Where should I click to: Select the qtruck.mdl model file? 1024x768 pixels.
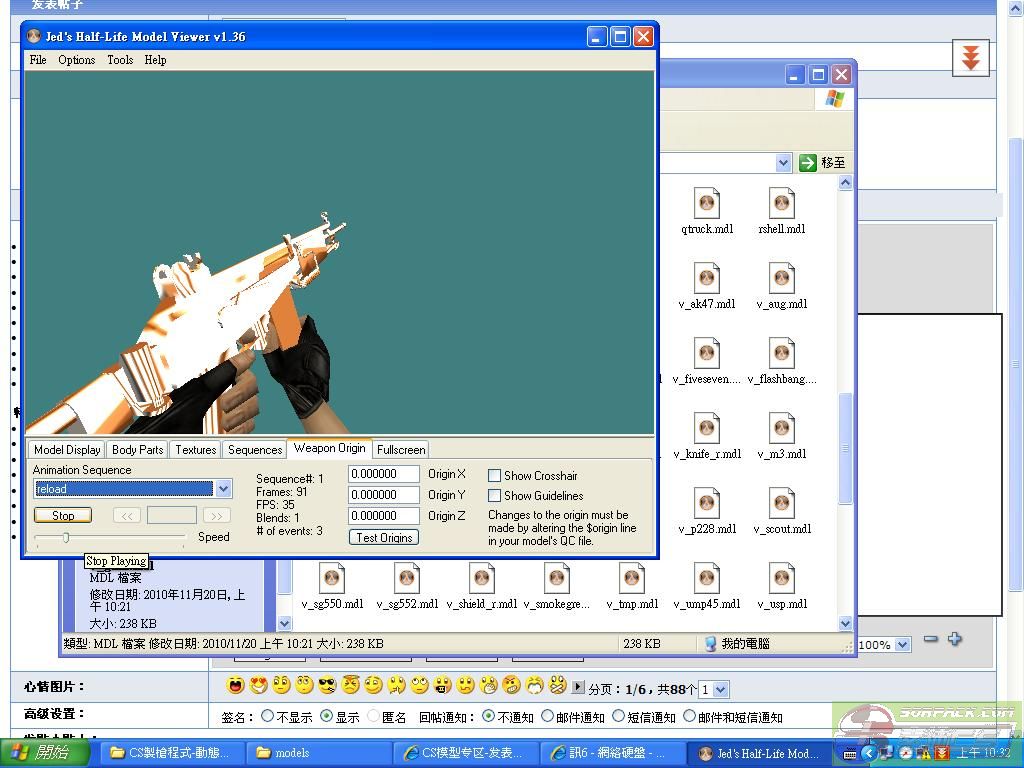(x=707, y=204)
